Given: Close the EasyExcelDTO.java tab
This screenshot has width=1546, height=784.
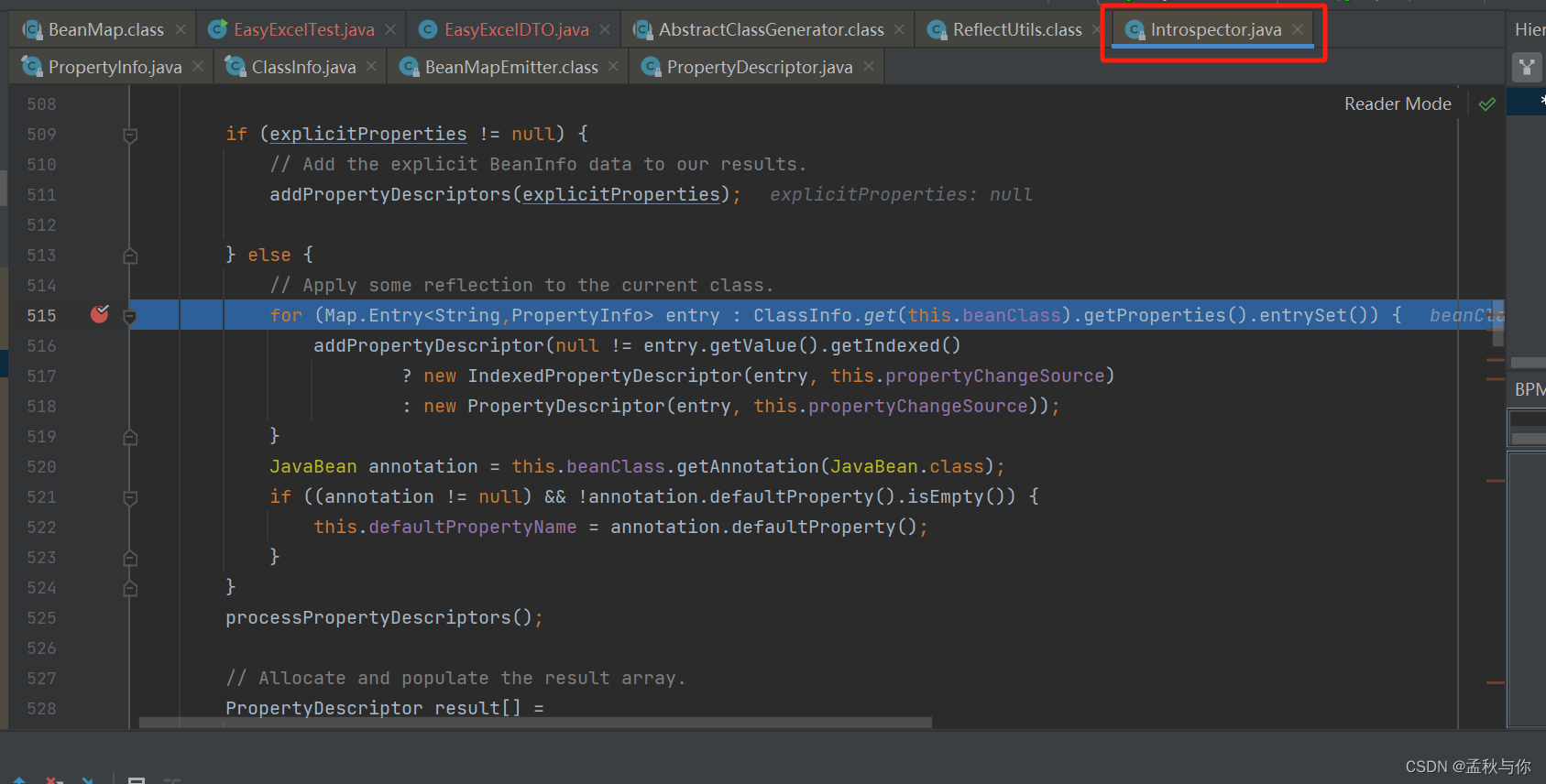Looking at the screenshot, I should [605, 29].
